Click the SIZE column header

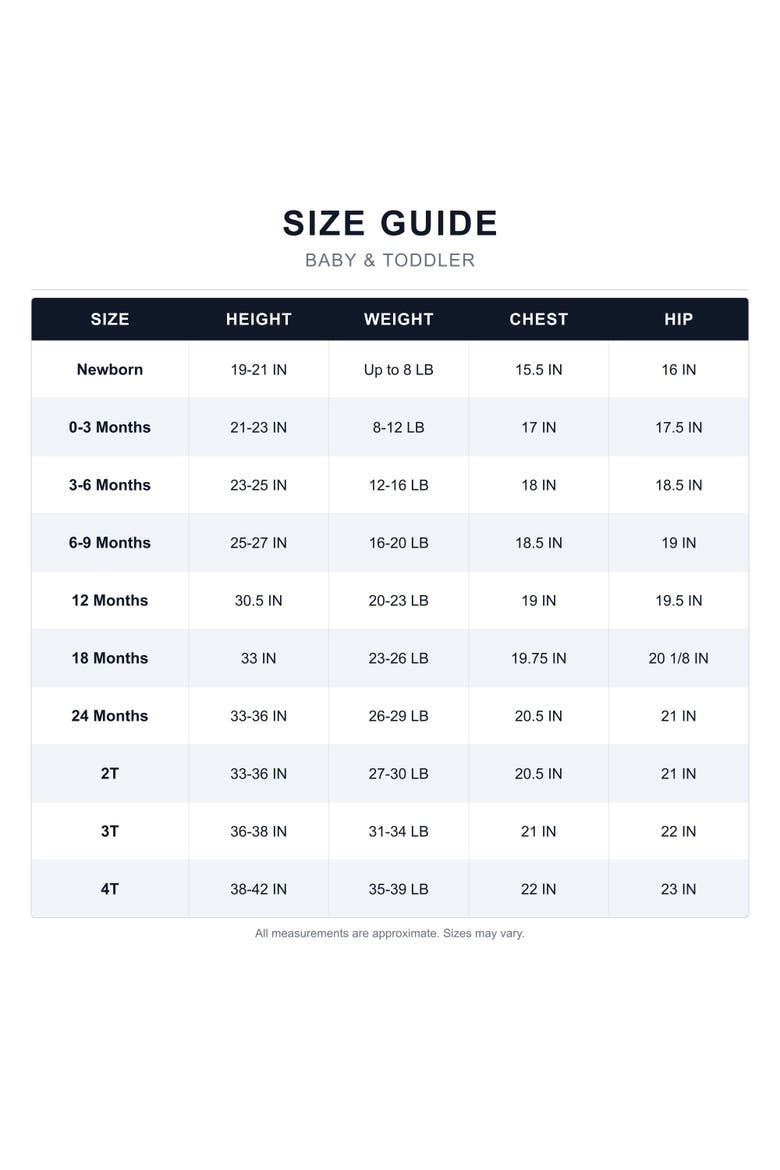(x=110, y=319)
